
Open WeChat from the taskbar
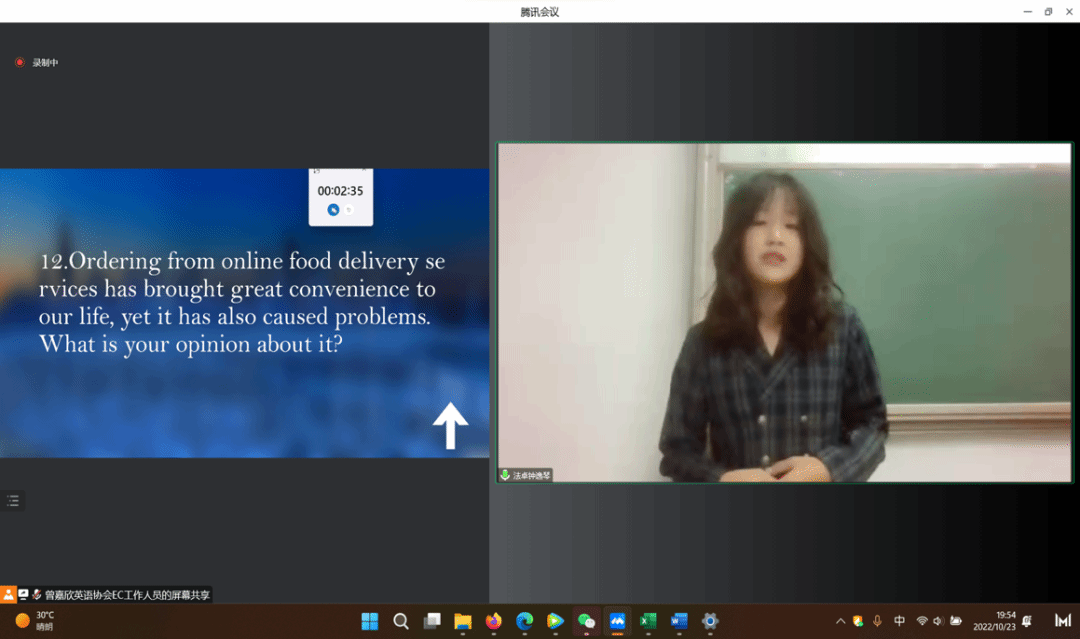586,621
